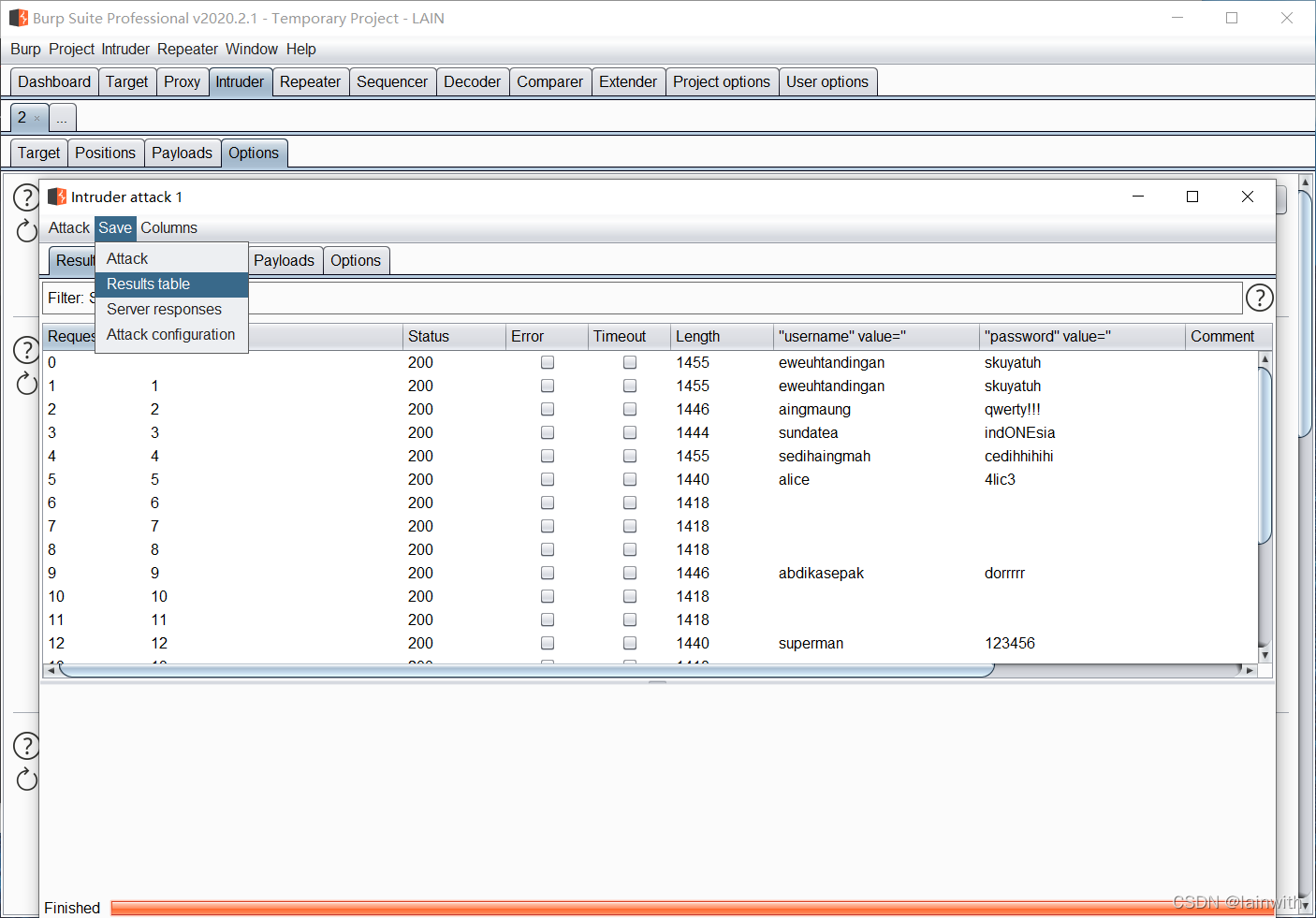Open the Burp menu in main window
This screenshot has height=918, width=1316.
point(25,50)
